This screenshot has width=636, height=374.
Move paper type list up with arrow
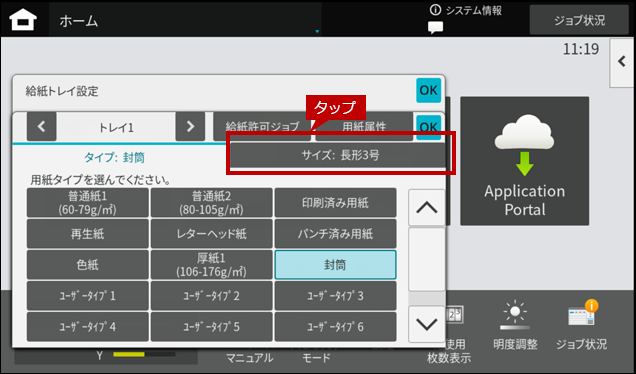[426, 208]
